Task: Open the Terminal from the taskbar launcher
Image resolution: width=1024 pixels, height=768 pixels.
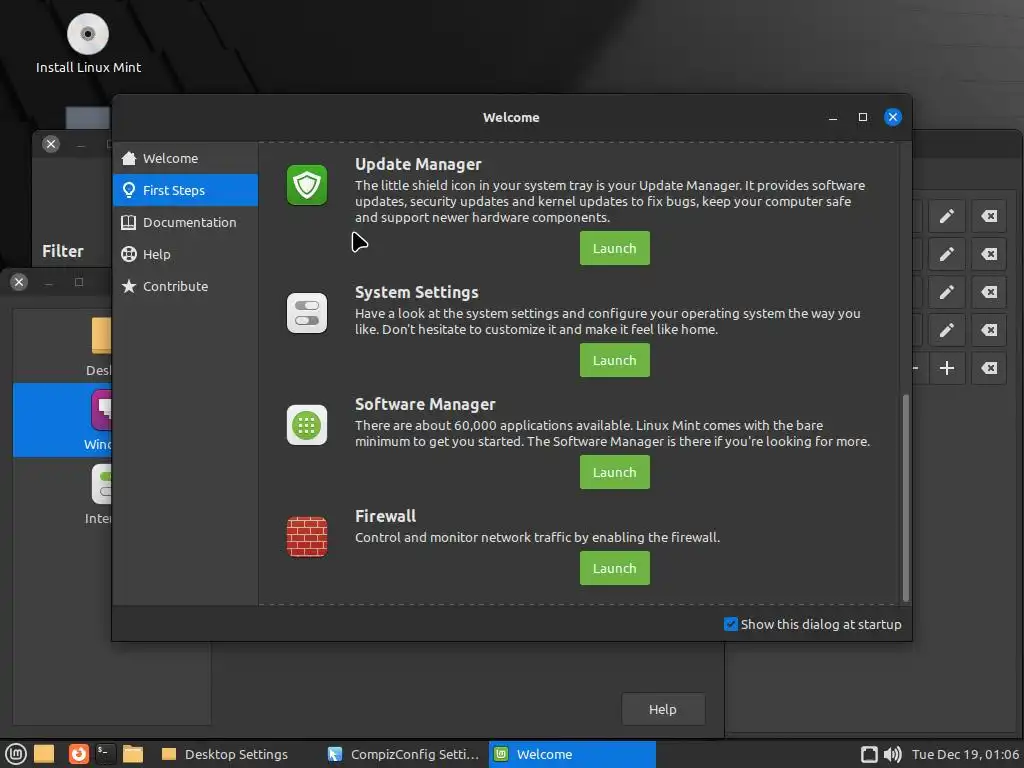Action: coord(105,754)
